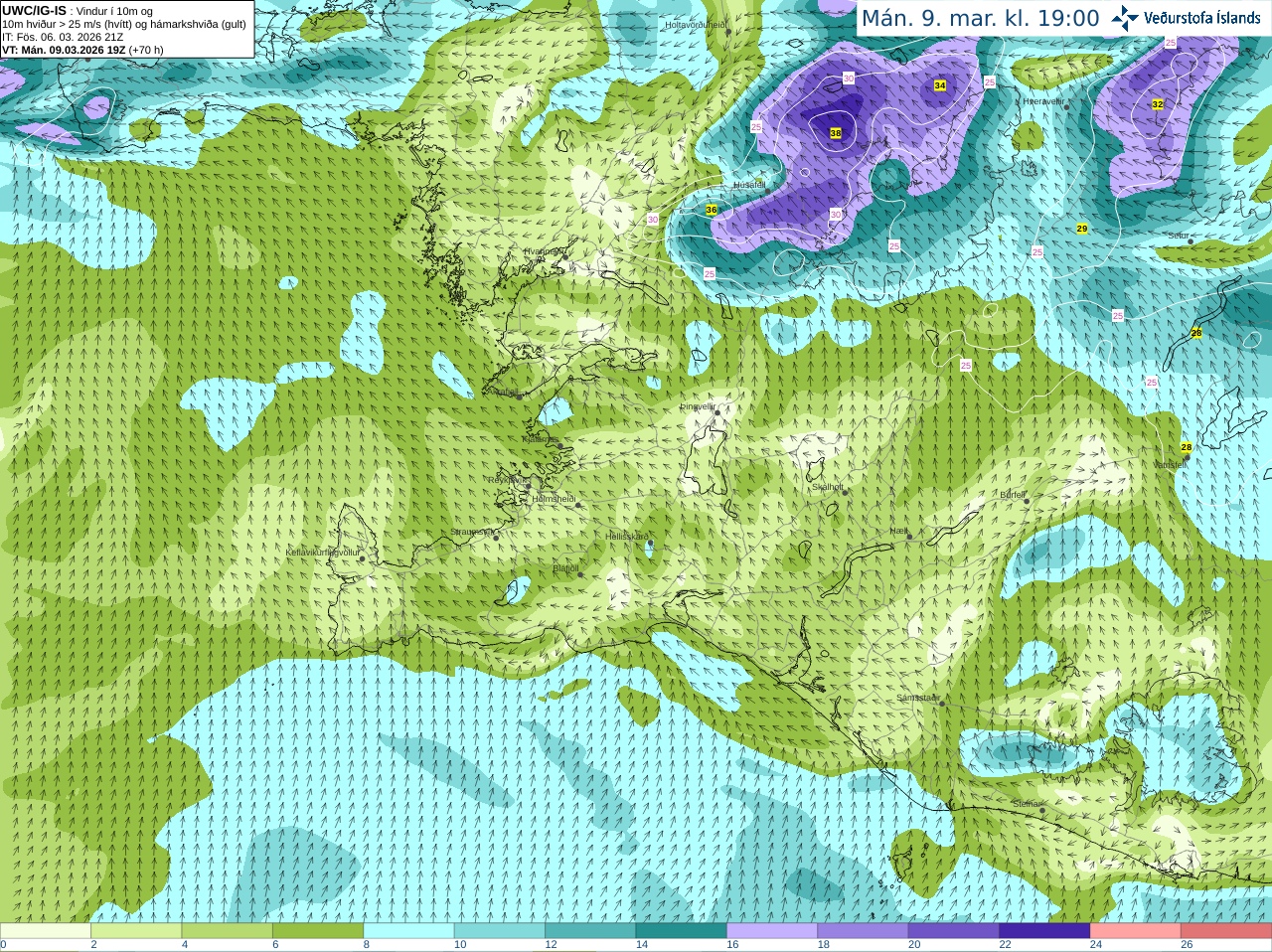Select the Reykjavík station label
This screenshot has height=952, width=1272.
click(x=508, y=480)
